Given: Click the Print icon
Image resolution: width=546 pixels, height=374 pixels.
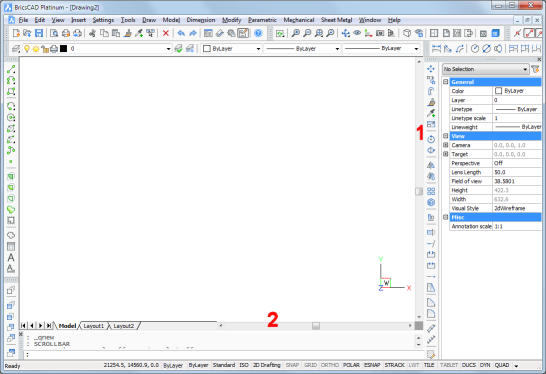Looking at the screenshot, I should click(66, 33).
